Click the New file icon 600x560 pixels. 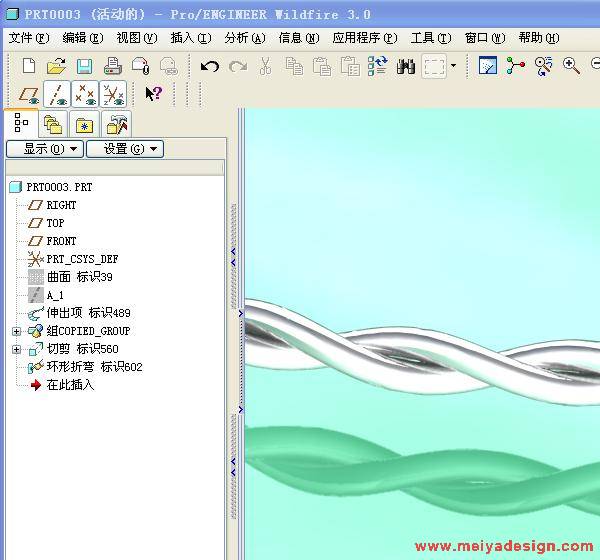(28, 66)
